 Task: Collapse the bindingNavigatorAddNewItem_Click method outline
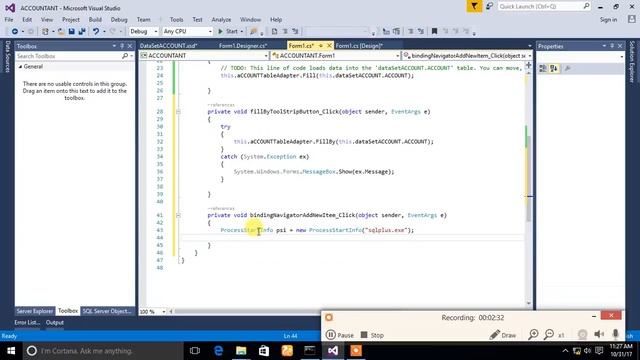178,215
